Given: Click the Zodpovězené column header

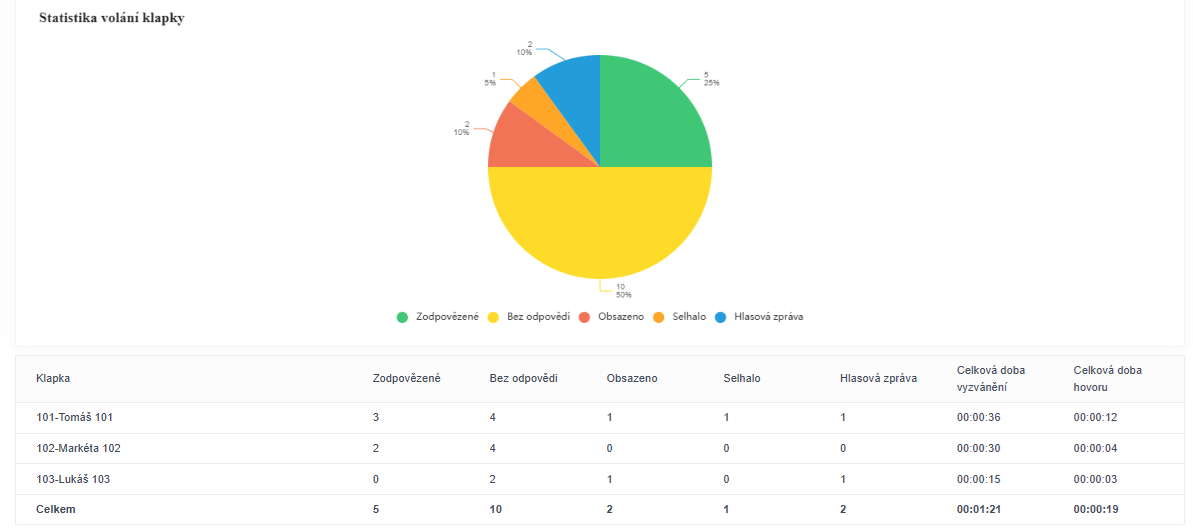Looking at the screenshot, I should [407, 378].
